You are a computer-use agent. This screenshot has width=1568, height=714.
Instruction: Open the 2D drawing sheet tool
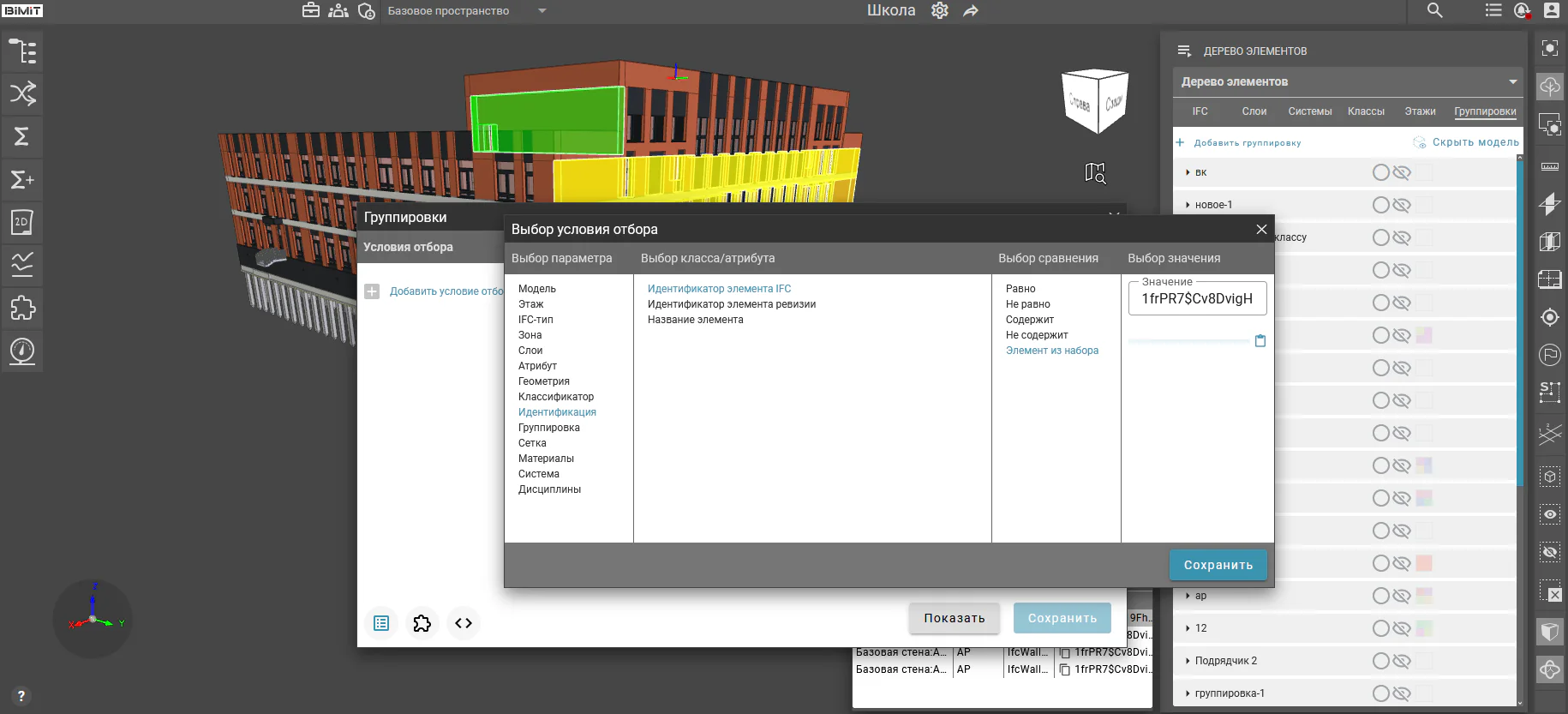click(22, 222)
